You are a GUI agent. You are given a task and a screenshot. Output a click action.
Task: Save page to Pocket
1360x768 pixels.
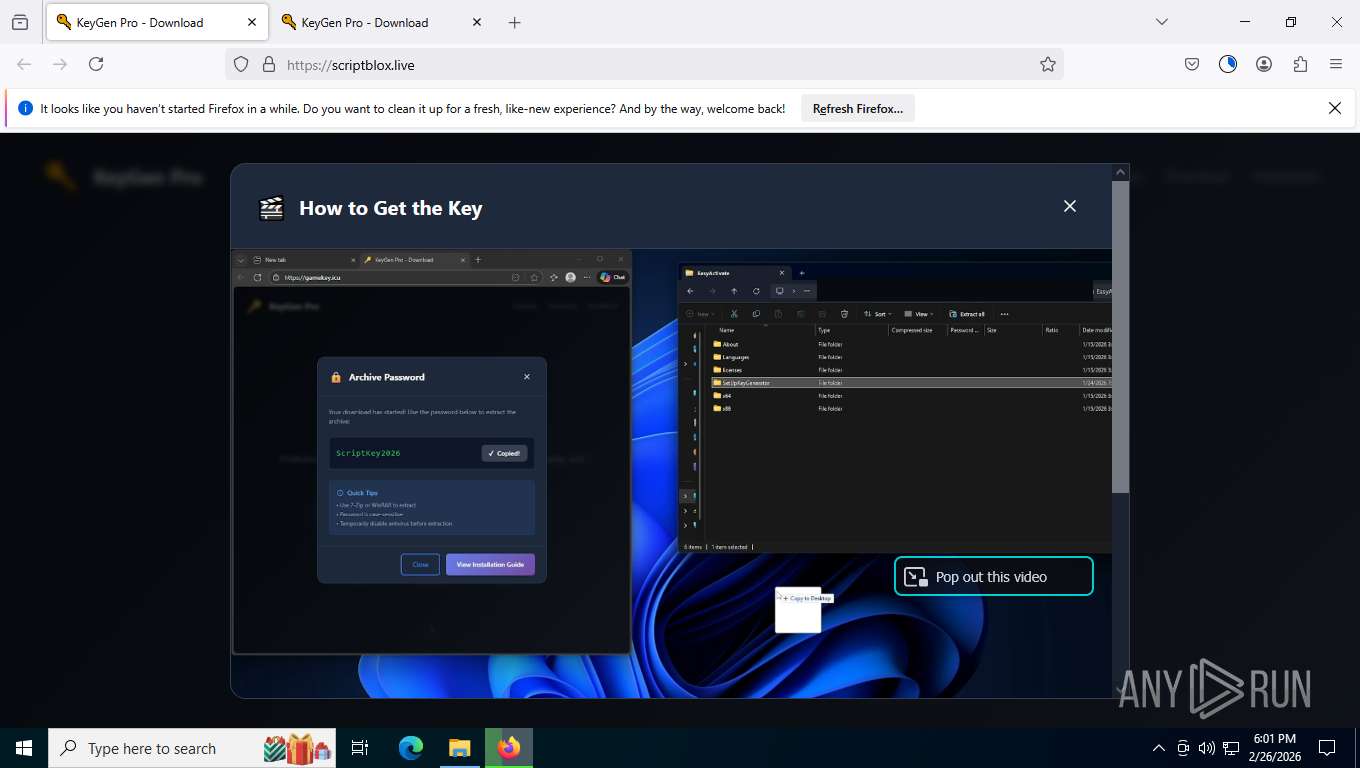pos(1192,64)
